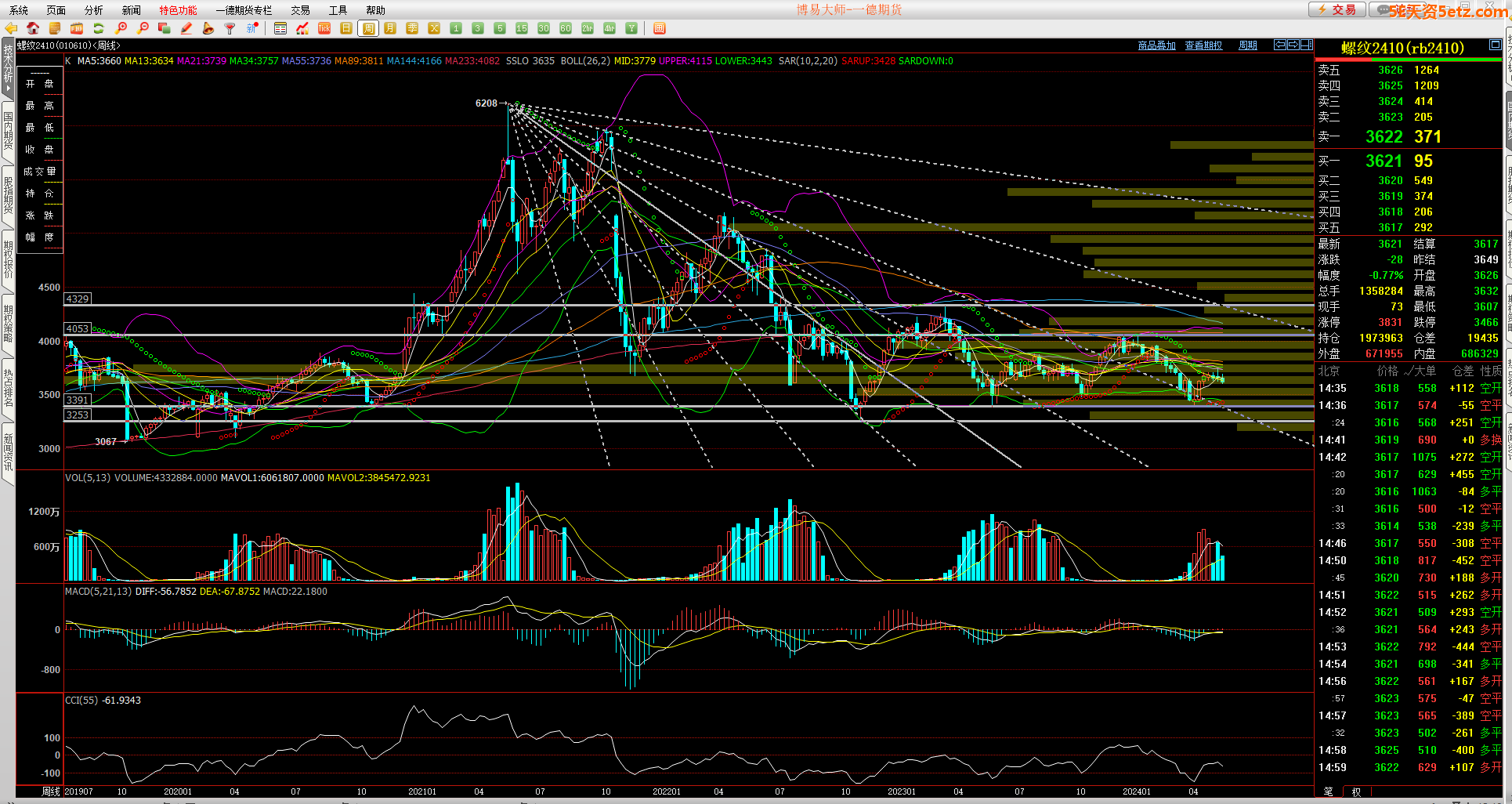Select the 2hr period
The image size is (1512, 804).
pyautogui.click(x=588, y=28)
